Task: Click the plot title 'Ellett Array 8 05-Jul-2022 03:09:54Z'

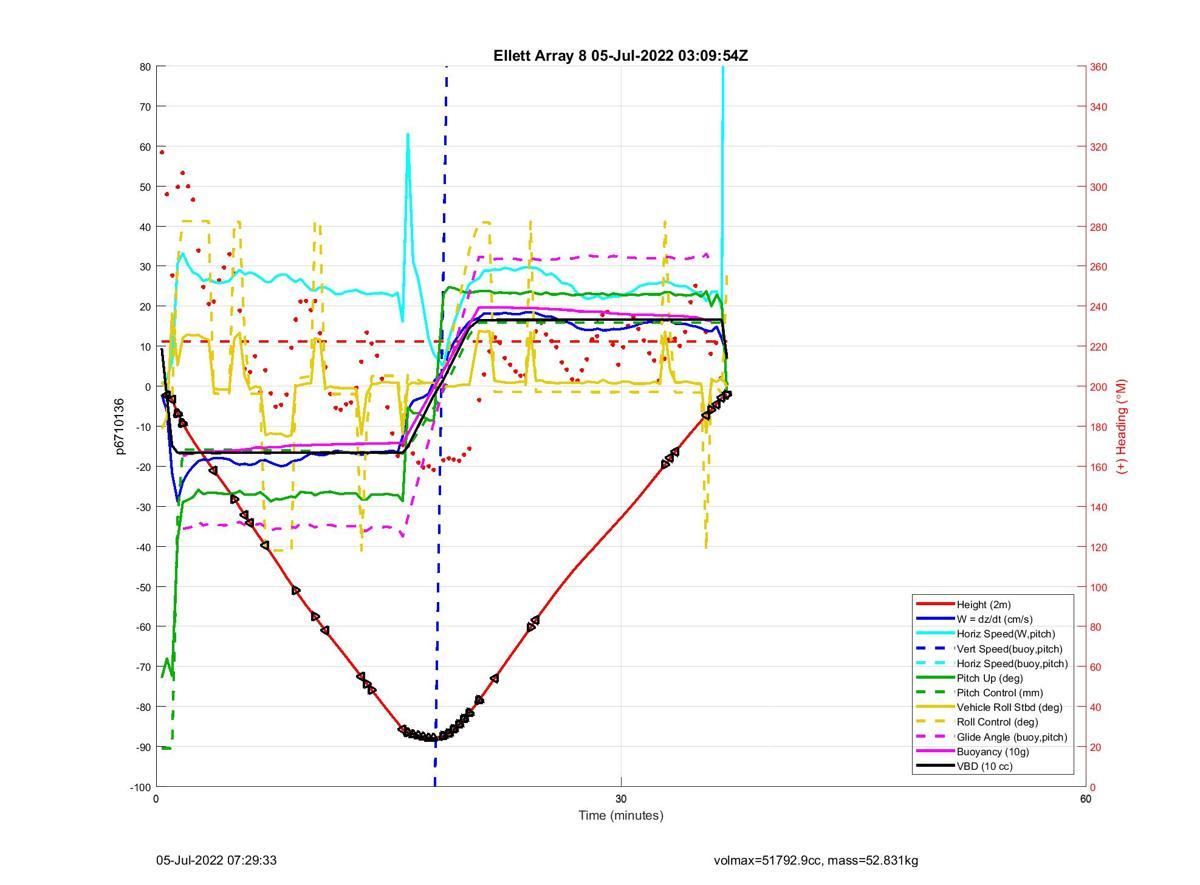Action: pos(620,56)
